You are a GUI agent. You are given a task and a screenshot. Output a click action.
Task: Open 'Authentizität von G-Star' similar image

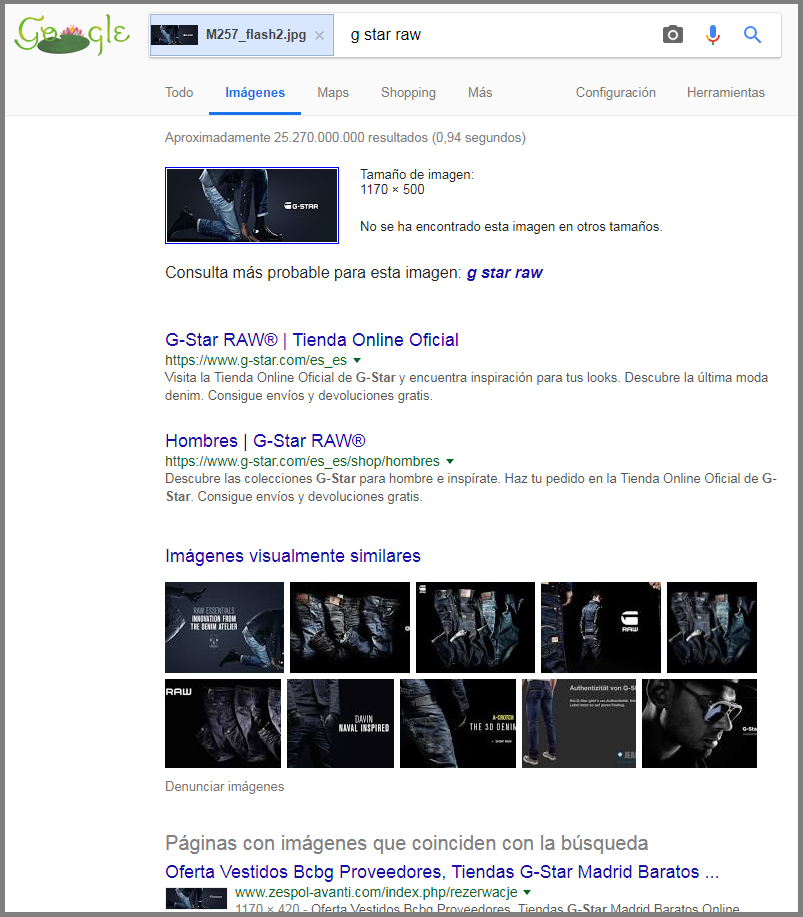[x=579, y=723]
